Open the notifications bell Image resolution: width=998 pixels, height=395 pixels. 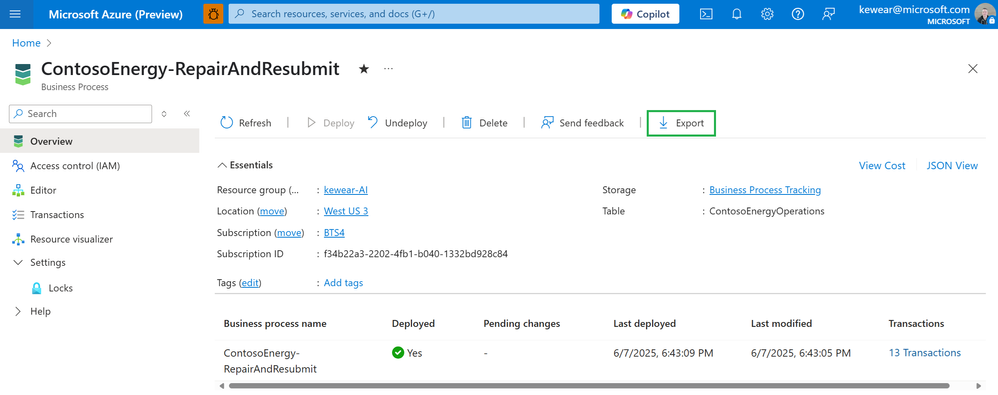[x=736, y=14]
